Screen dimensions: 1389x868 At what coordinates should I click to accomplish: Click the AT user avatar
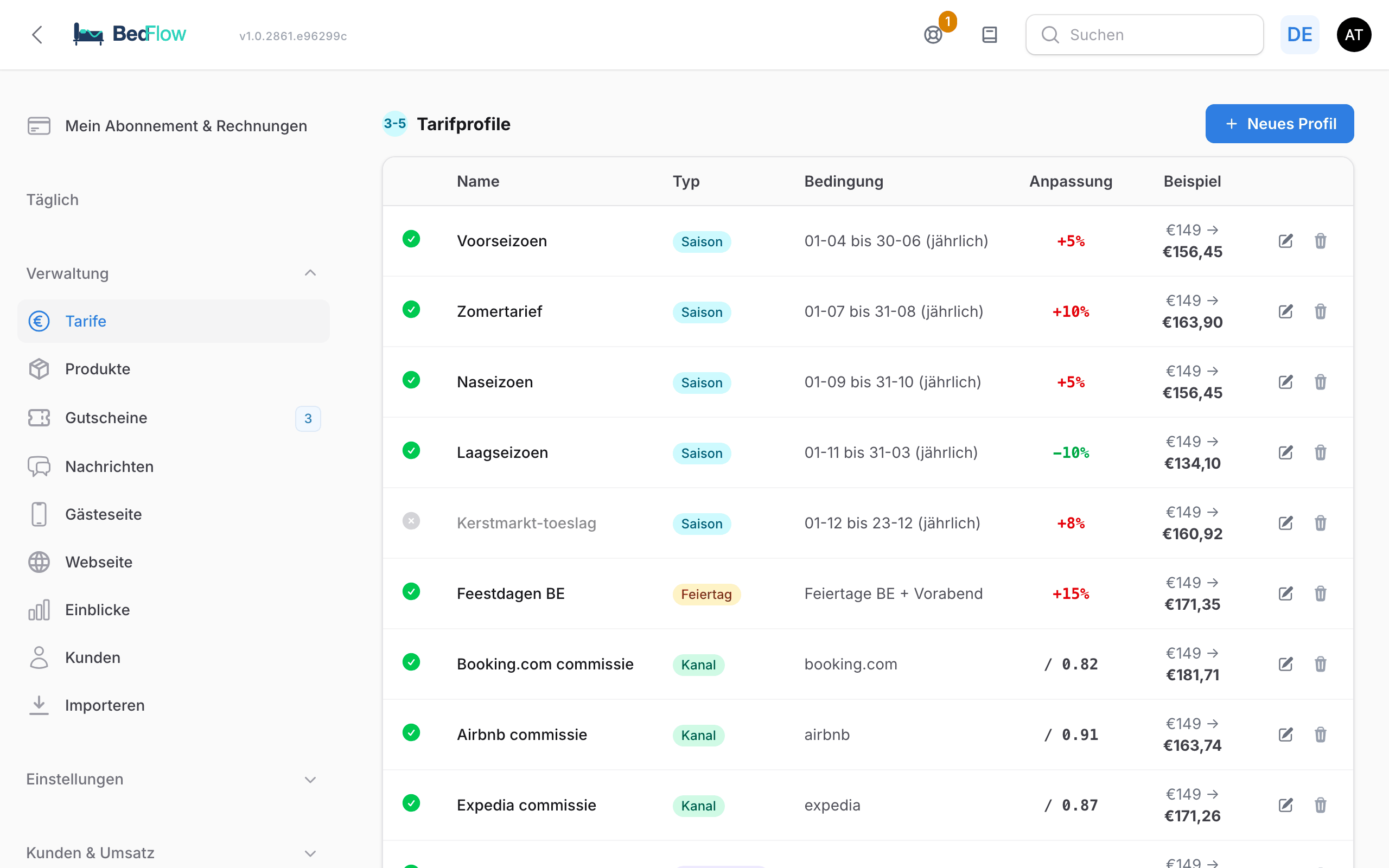(x=1354, y=35)
